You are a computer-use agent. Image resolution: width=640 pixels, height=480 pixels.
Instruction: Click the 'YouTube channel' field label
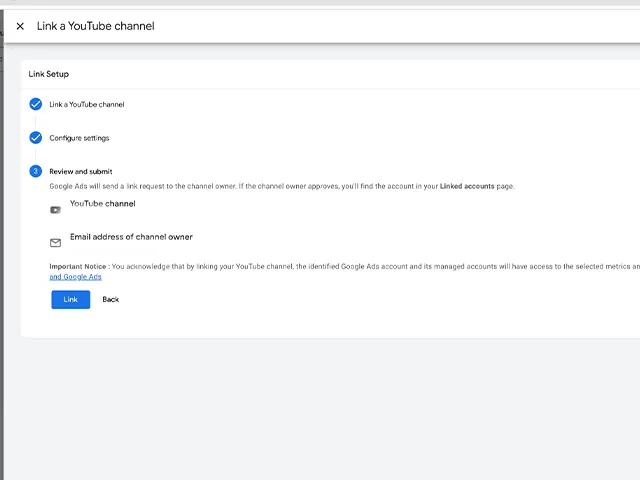pos(102,203)
